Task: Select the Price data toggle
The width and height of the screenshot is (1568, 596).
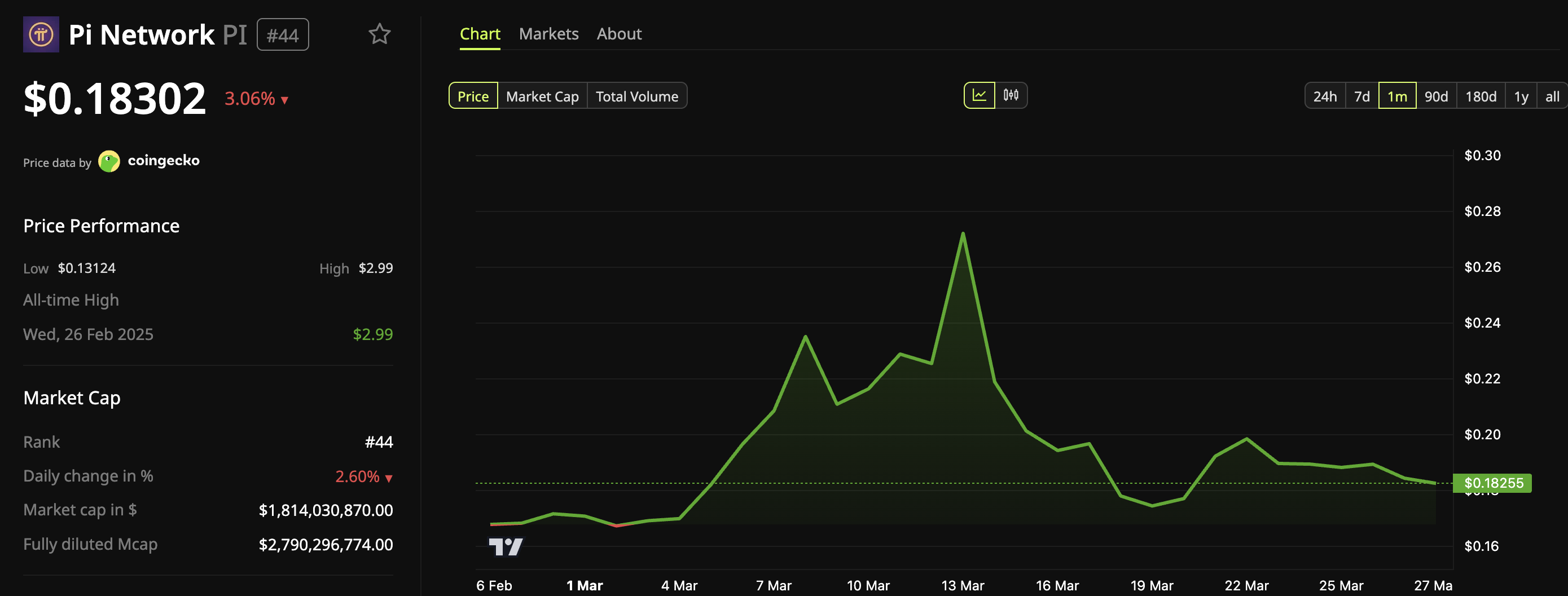Action: pos(473,96)
